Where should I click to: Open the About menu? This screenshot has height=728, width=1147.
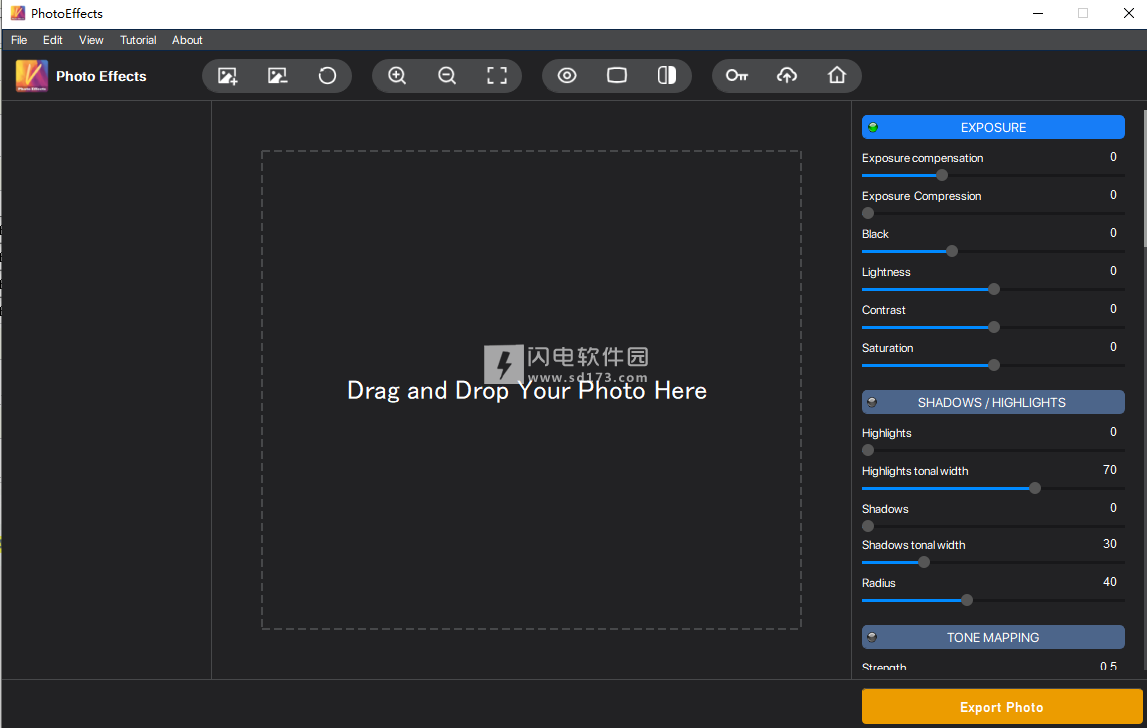187,40
